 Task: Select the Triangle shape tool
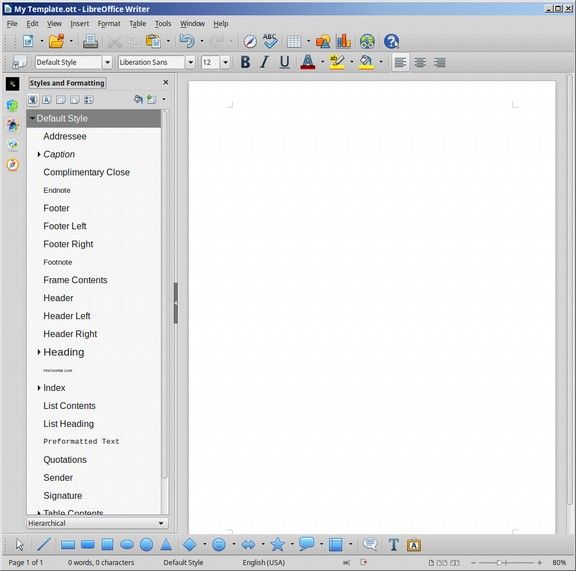pyautogui.click(x=166, y=545)
